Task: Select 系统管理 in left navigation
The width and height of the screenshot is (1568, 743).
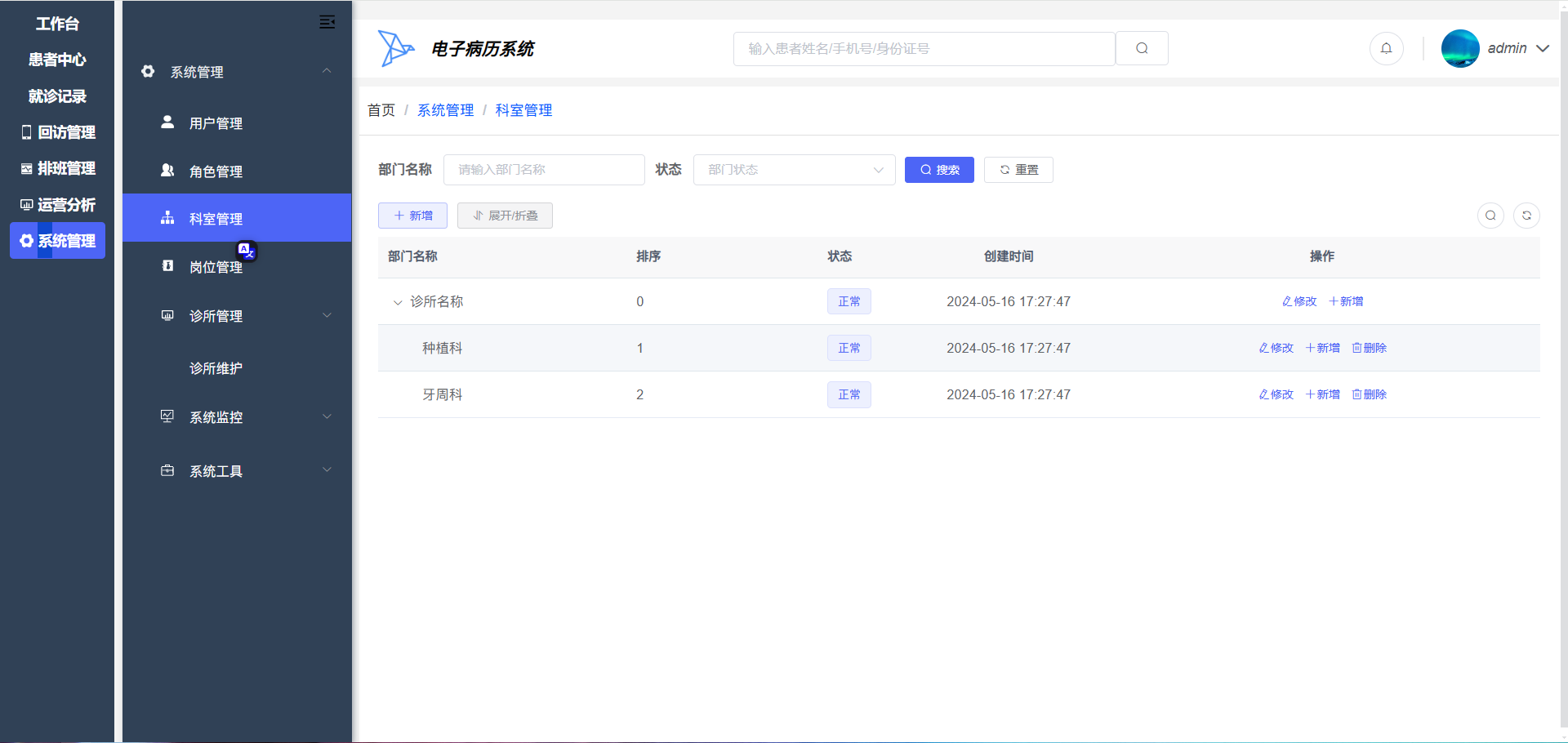Action: pos(57,241)
